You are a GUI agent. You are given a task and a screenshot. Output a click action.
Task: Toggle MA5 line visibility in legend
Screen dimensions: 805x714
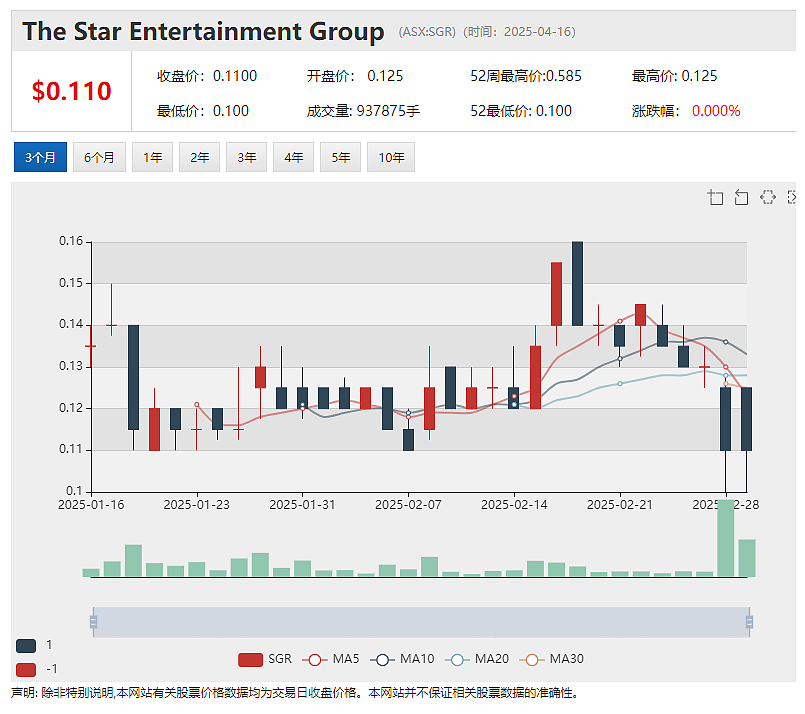click(x=331, y=659)
